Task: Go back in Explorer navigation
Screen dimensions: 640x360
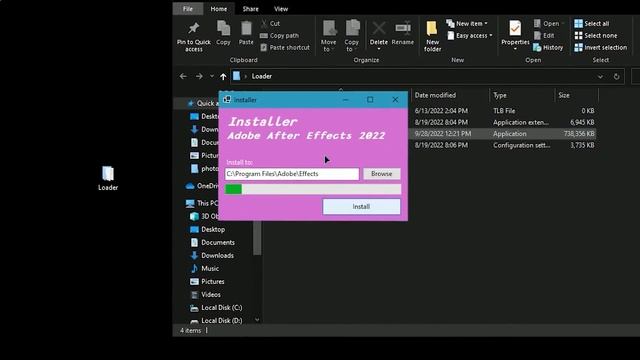Action: [183, 76]
